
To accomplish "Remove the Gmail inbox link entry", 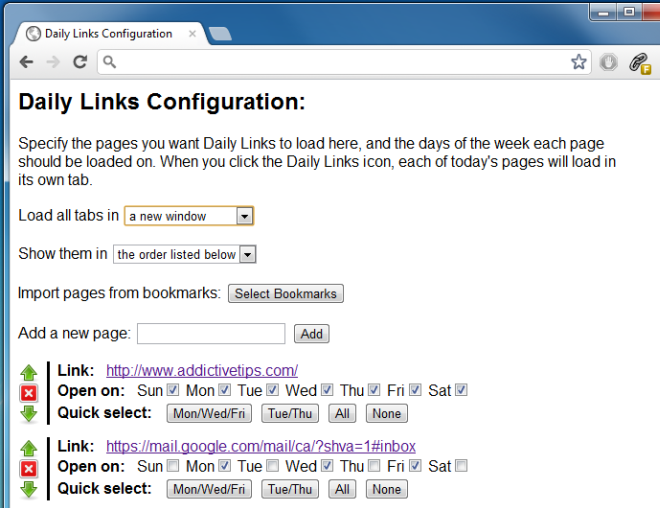I will (29, 469).
